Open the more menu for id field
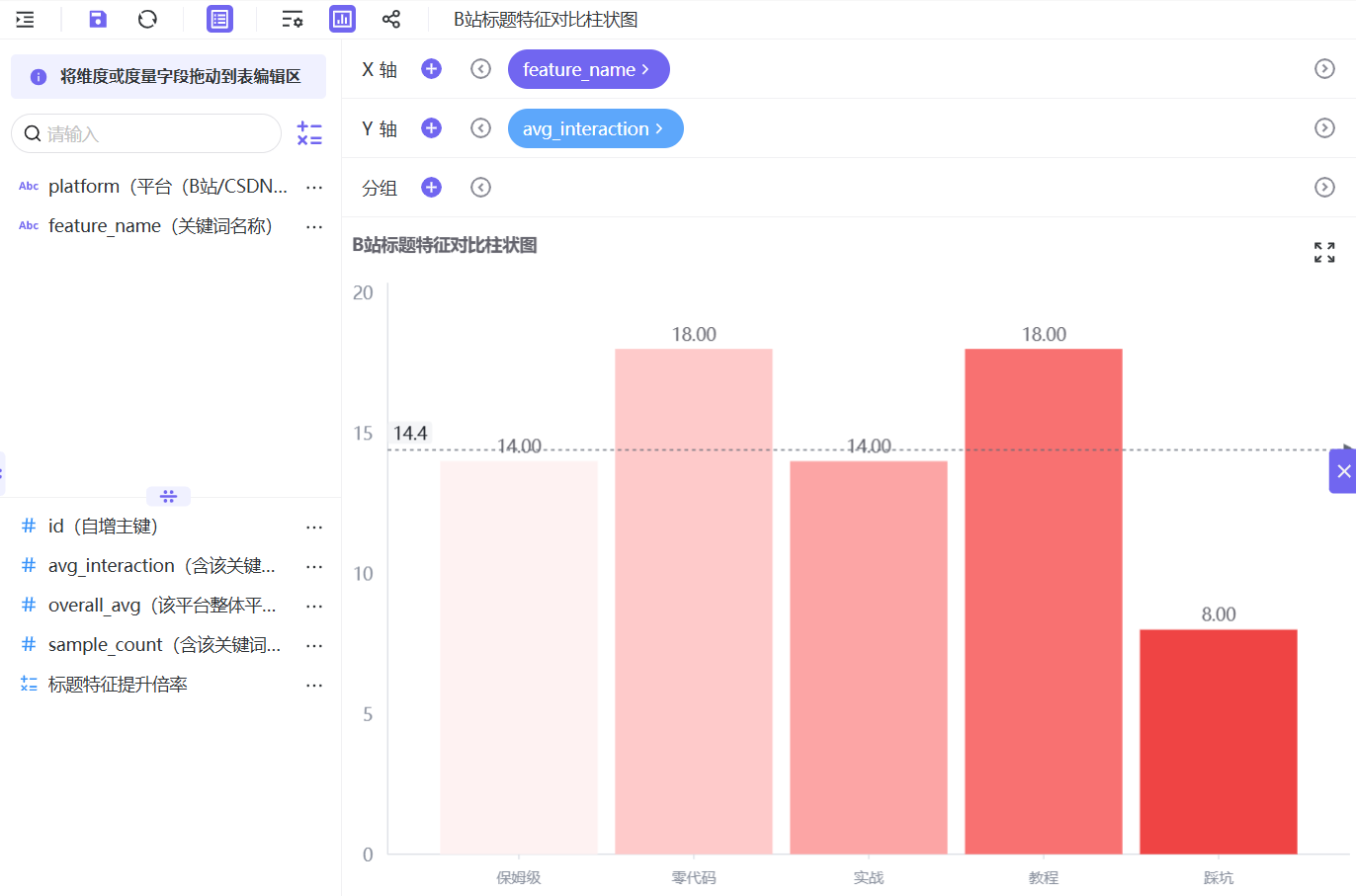 (314, 527)
